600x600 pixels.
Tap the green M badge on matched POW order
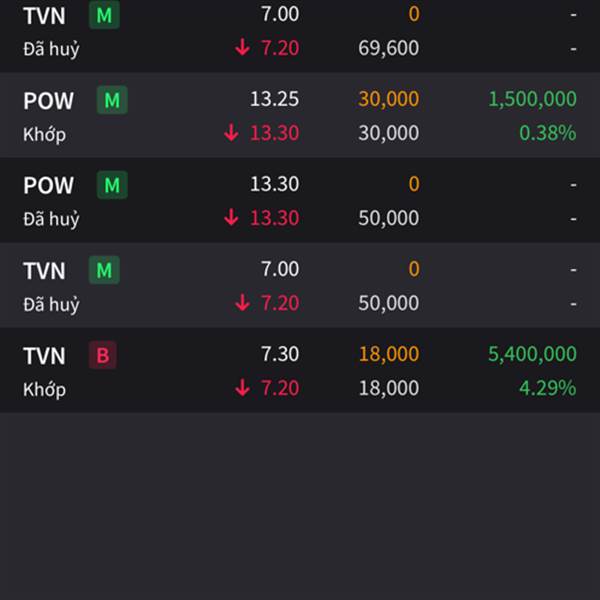112,100
